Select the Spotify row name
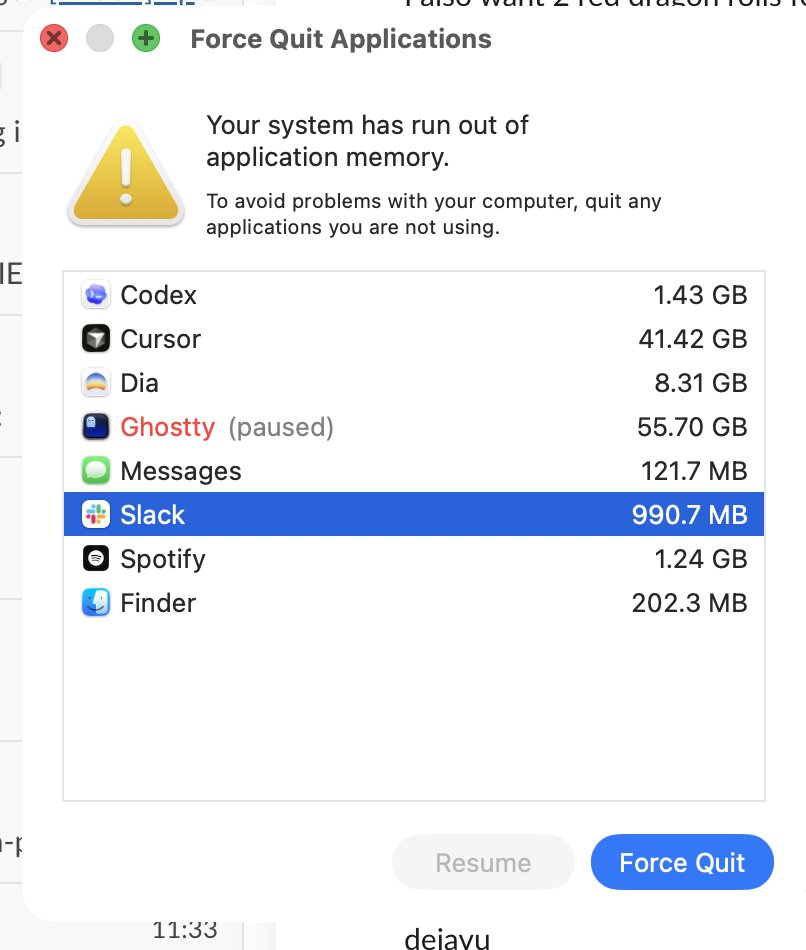Image resolution: width=806 pixels, height=950 pixels. (163, 559)
